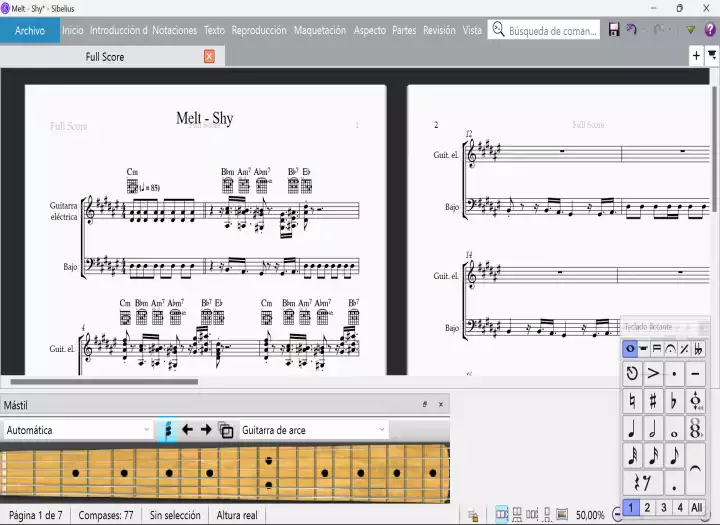Click the keypad natural sign button
This screenshot has height=525, width=720.
click(x=632, y=401)
